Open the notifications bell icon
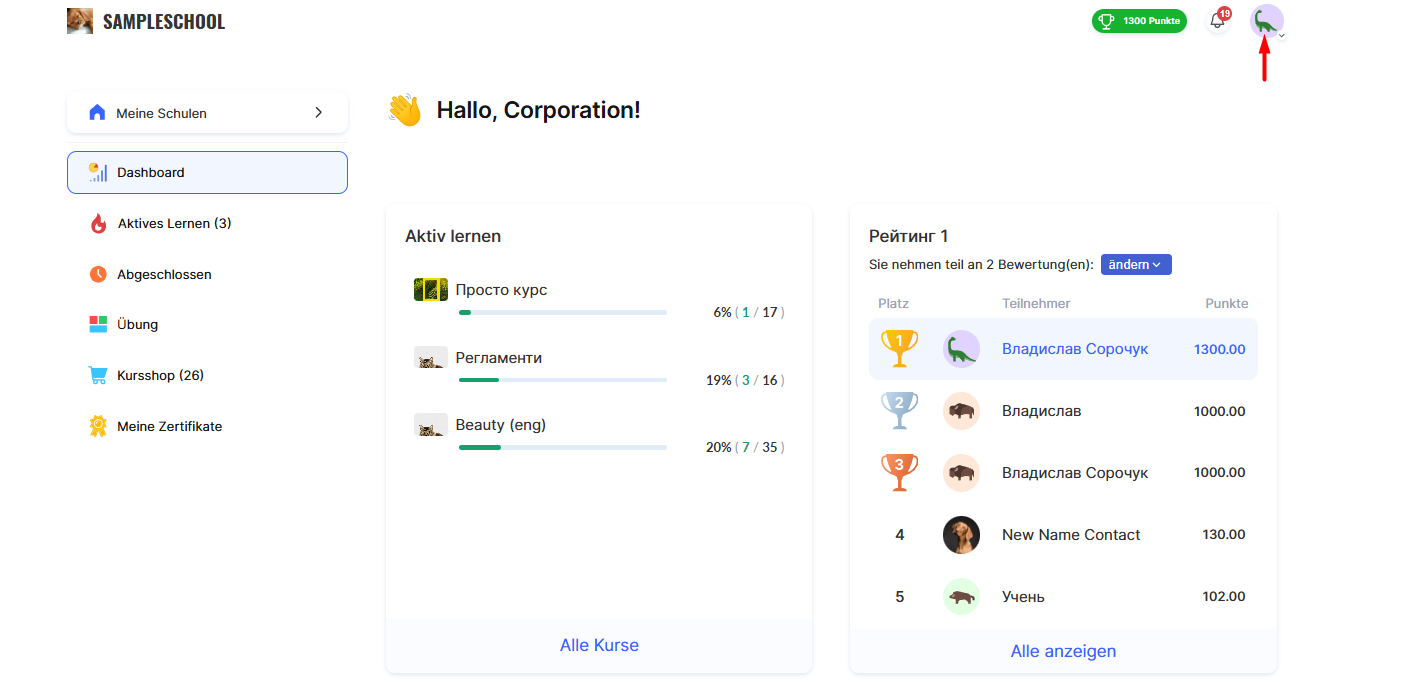The width and height of the screenshot is (1414, 686). (x=1217, y=21)
